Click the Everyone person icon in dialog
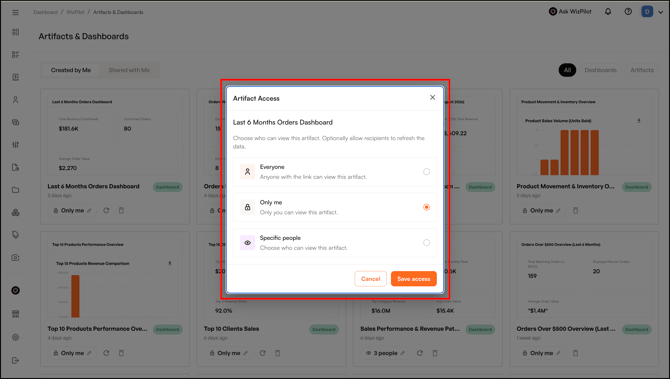Screen dimensions: 670x379 point(247,172)
